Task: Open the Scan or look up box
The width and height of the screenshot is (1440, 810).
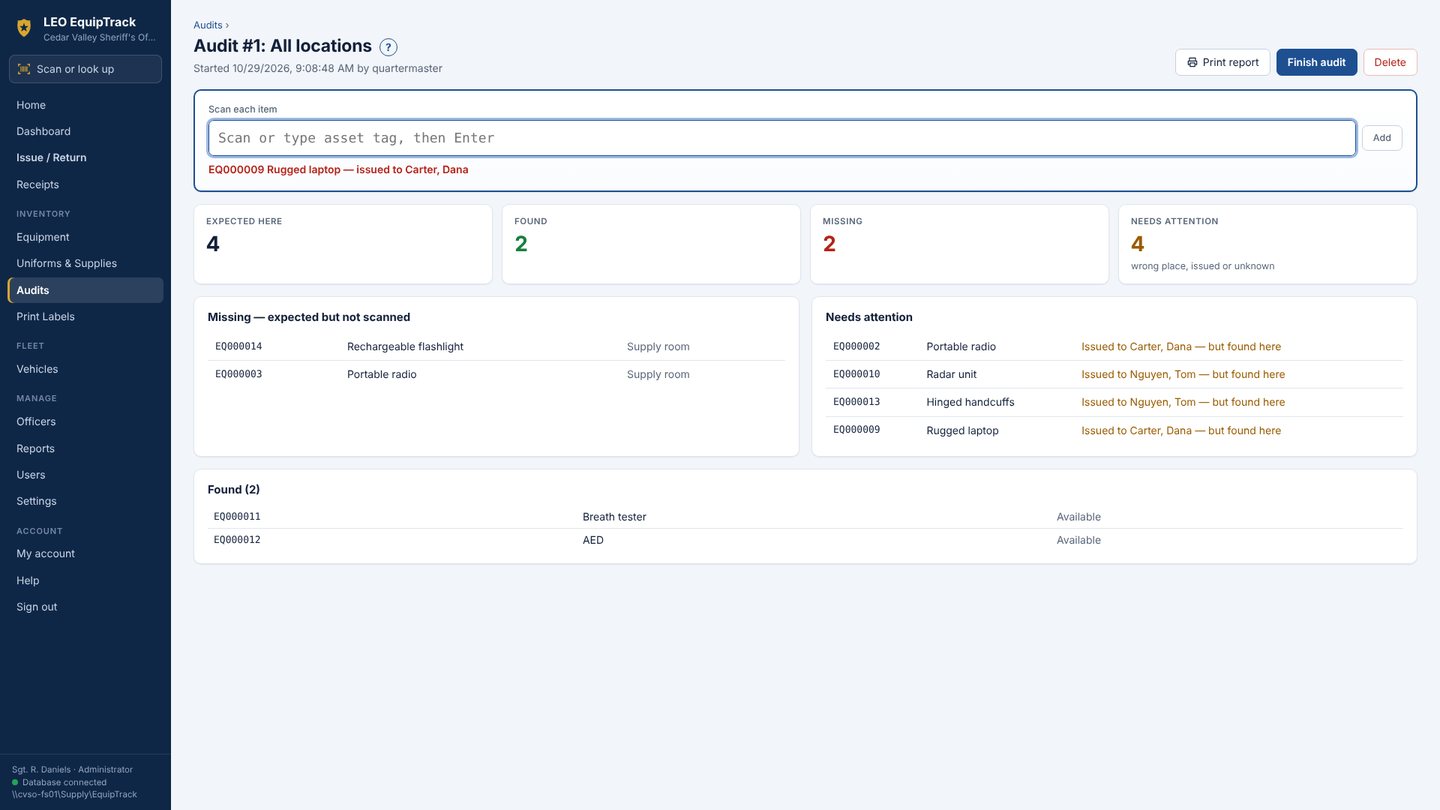Action: tap(85, 69)
